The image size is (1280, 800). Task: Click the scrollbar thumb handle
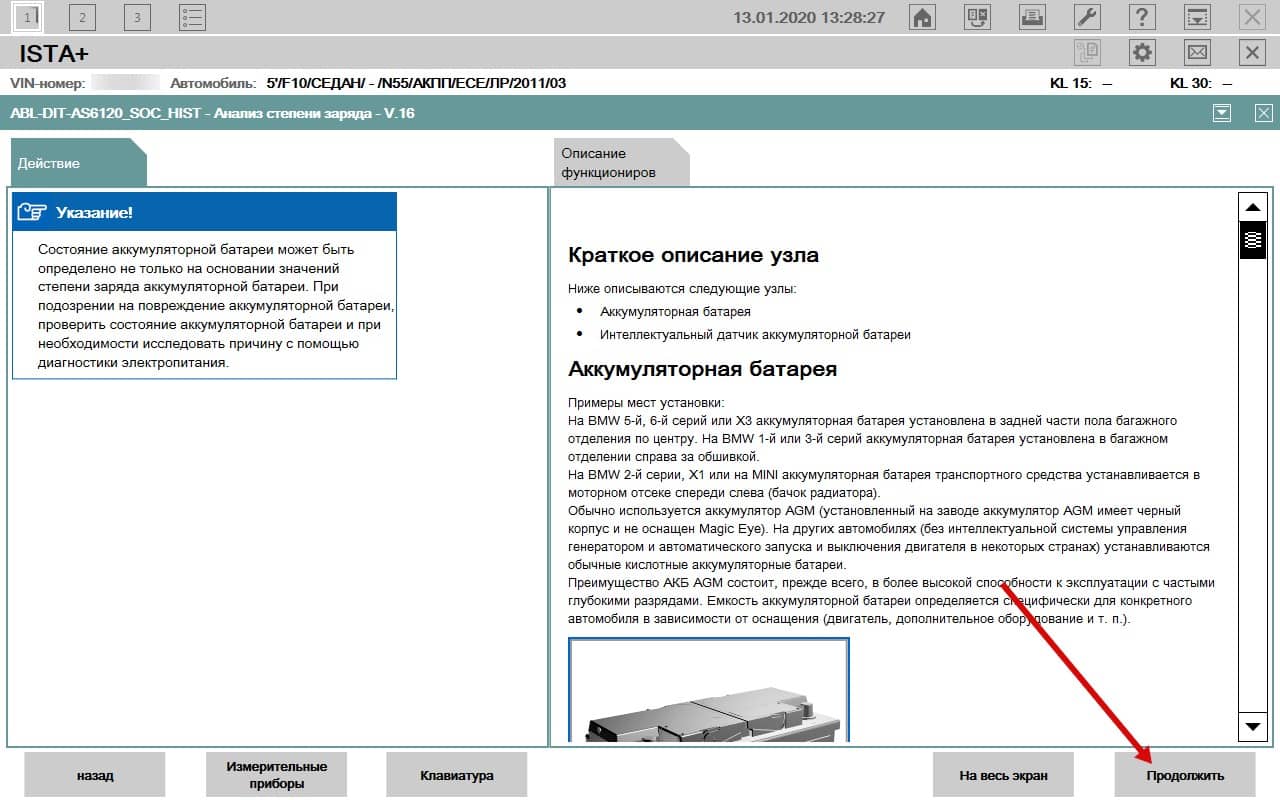(x=1252, y=240)
